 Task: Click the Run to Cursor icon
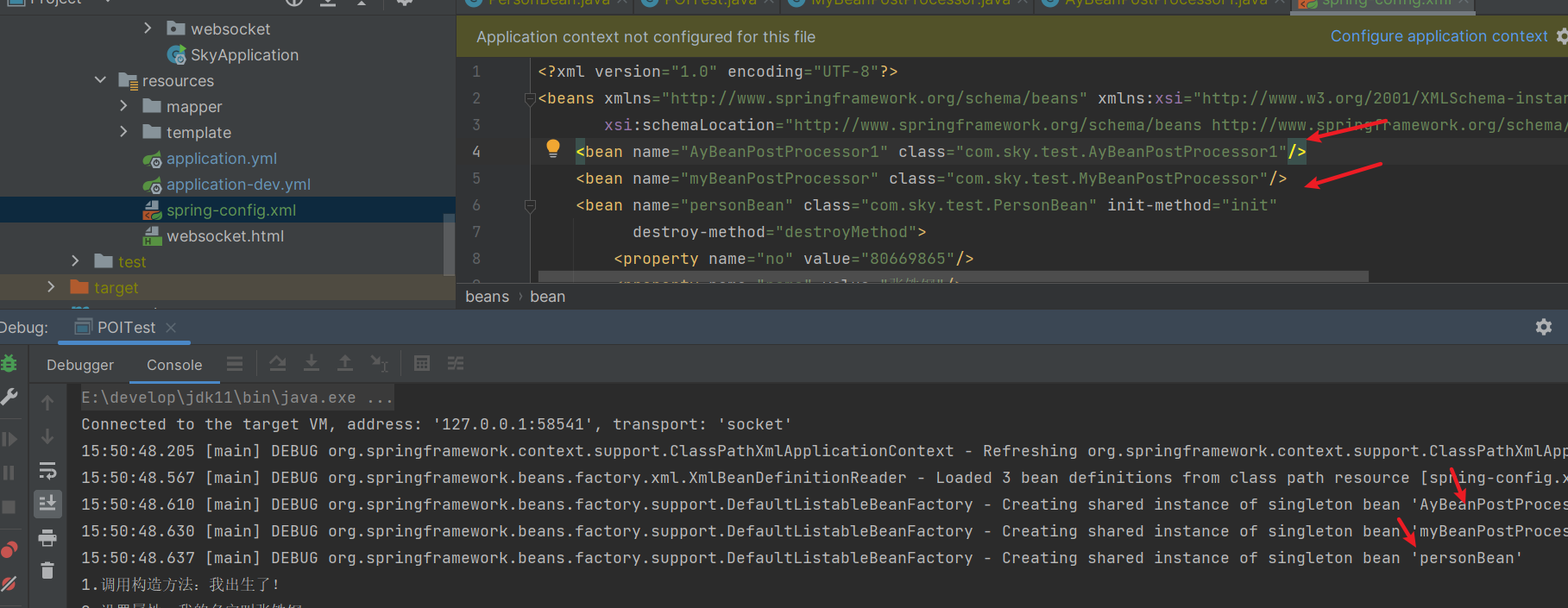(379, 364)
